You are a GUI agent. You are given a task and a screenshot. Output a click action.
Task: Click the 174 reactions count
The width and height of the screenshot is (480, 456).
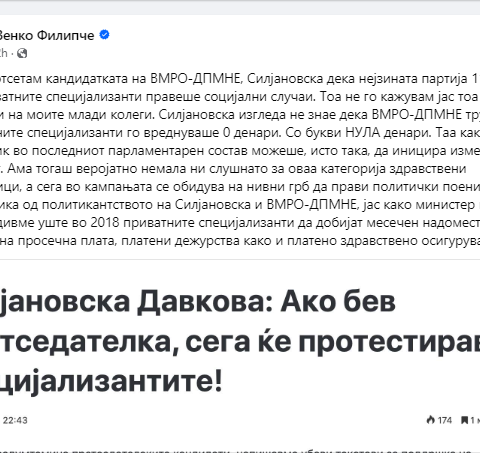coord(445,420)
